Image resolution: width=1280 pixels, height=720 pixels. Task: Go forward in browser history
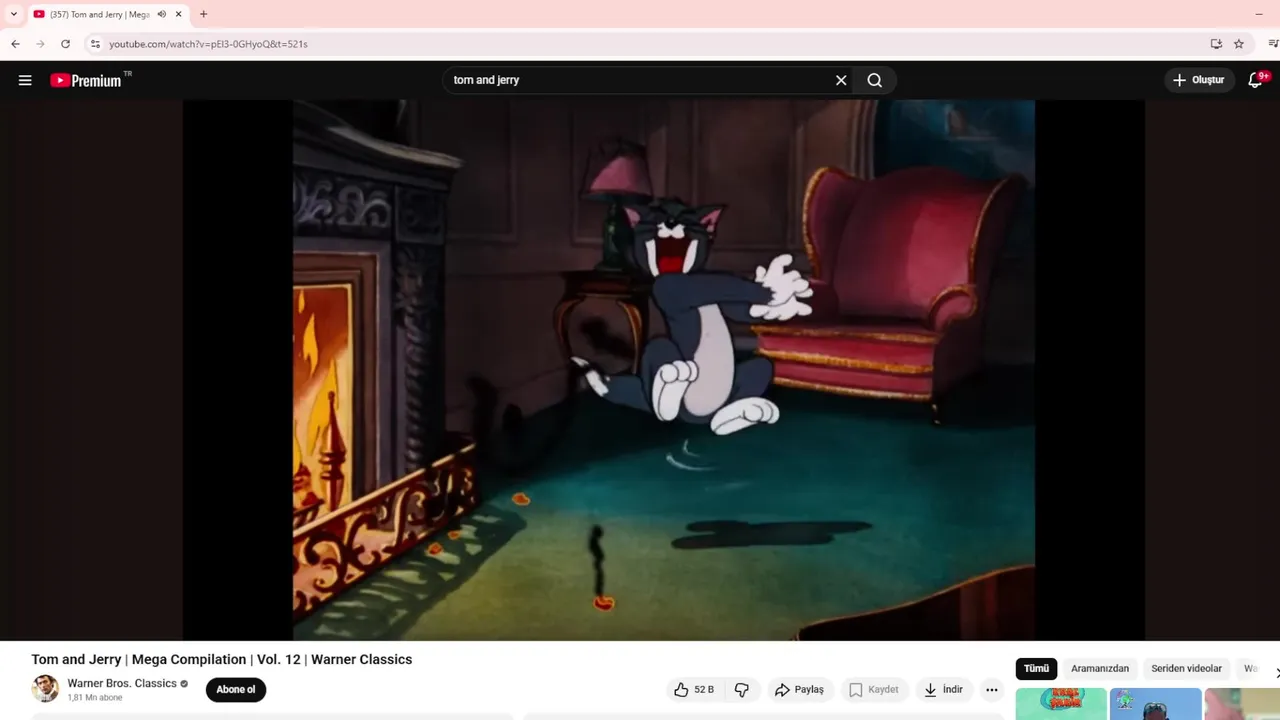40,44
